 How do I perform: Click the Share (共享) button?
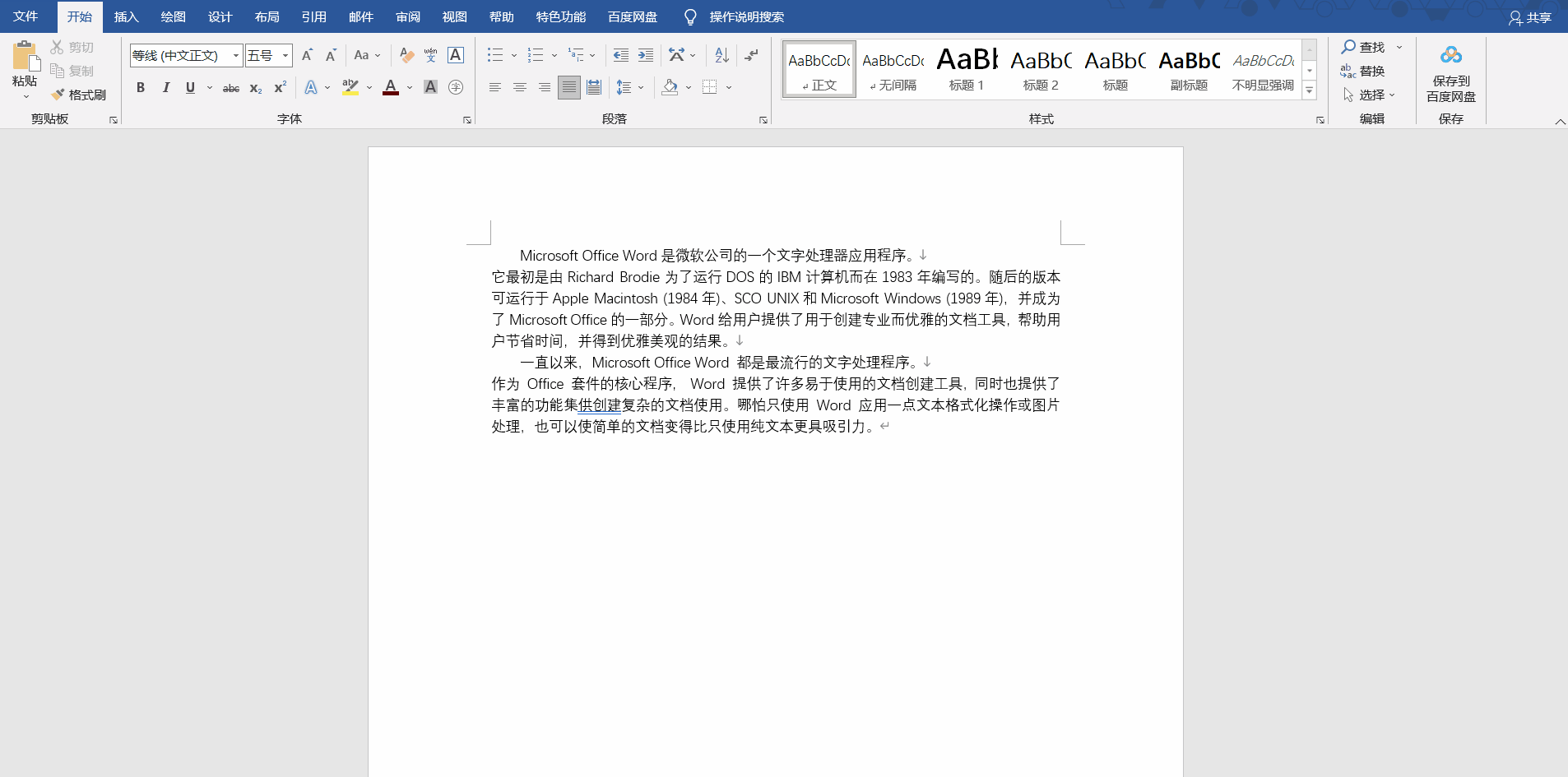tap(1530, 17)
